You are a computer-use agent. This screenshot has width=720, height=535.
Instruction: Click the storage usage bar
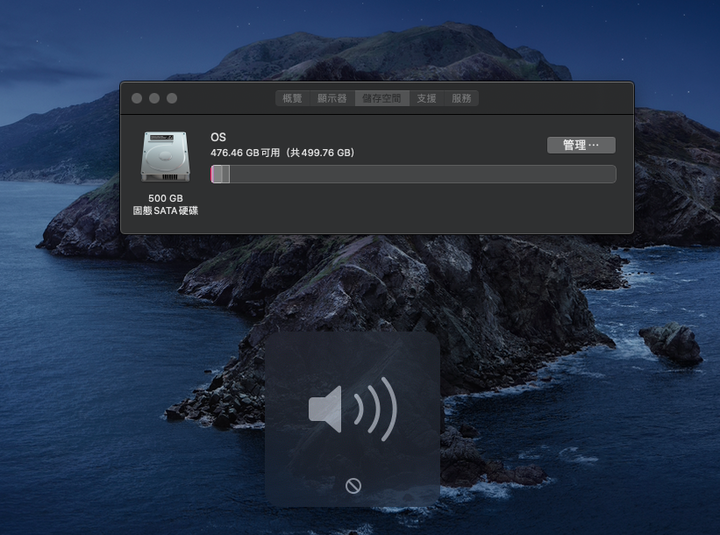point(413,175)
